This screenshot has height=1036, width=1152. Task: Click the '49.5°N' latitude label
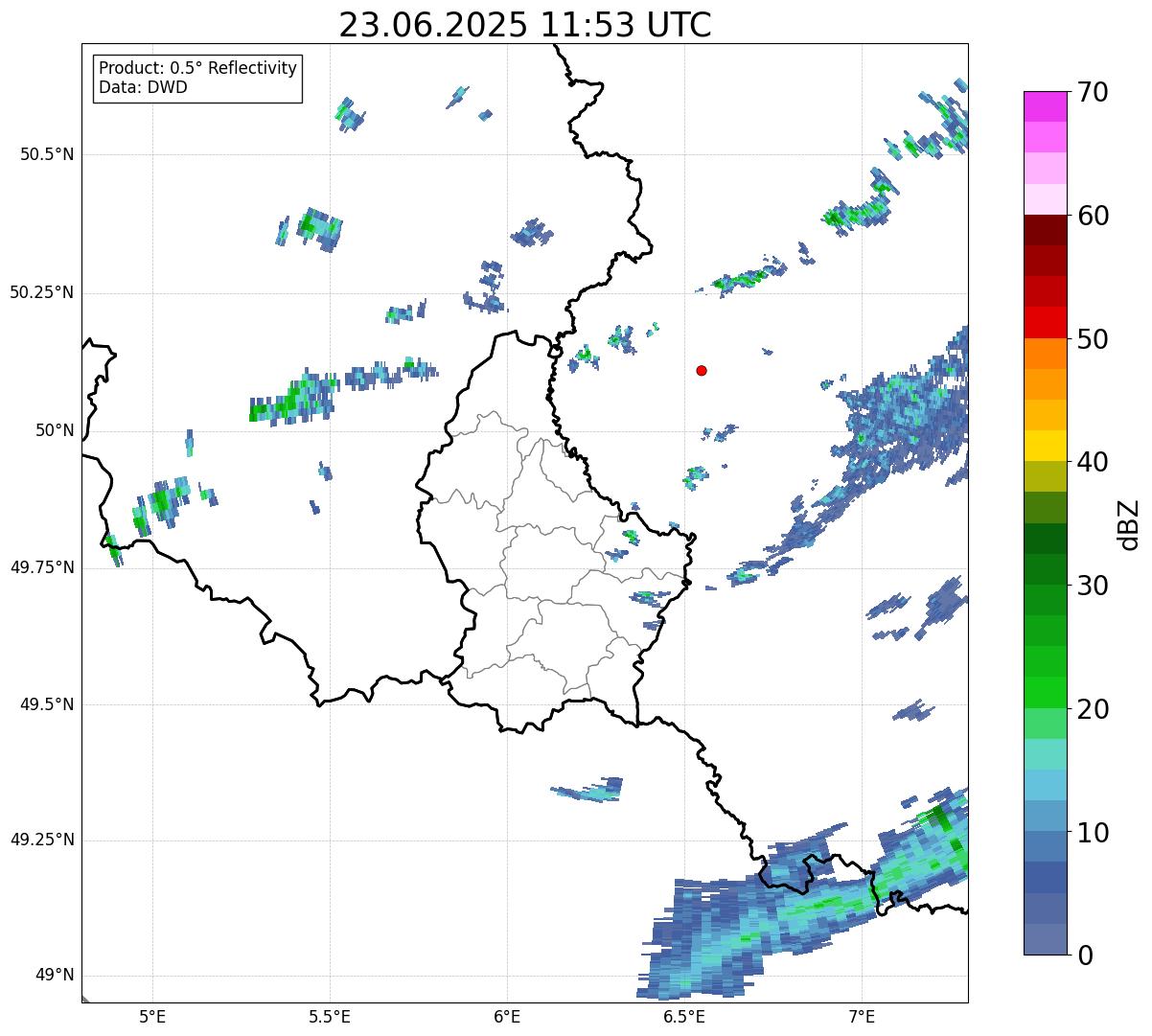click(47, 704)
